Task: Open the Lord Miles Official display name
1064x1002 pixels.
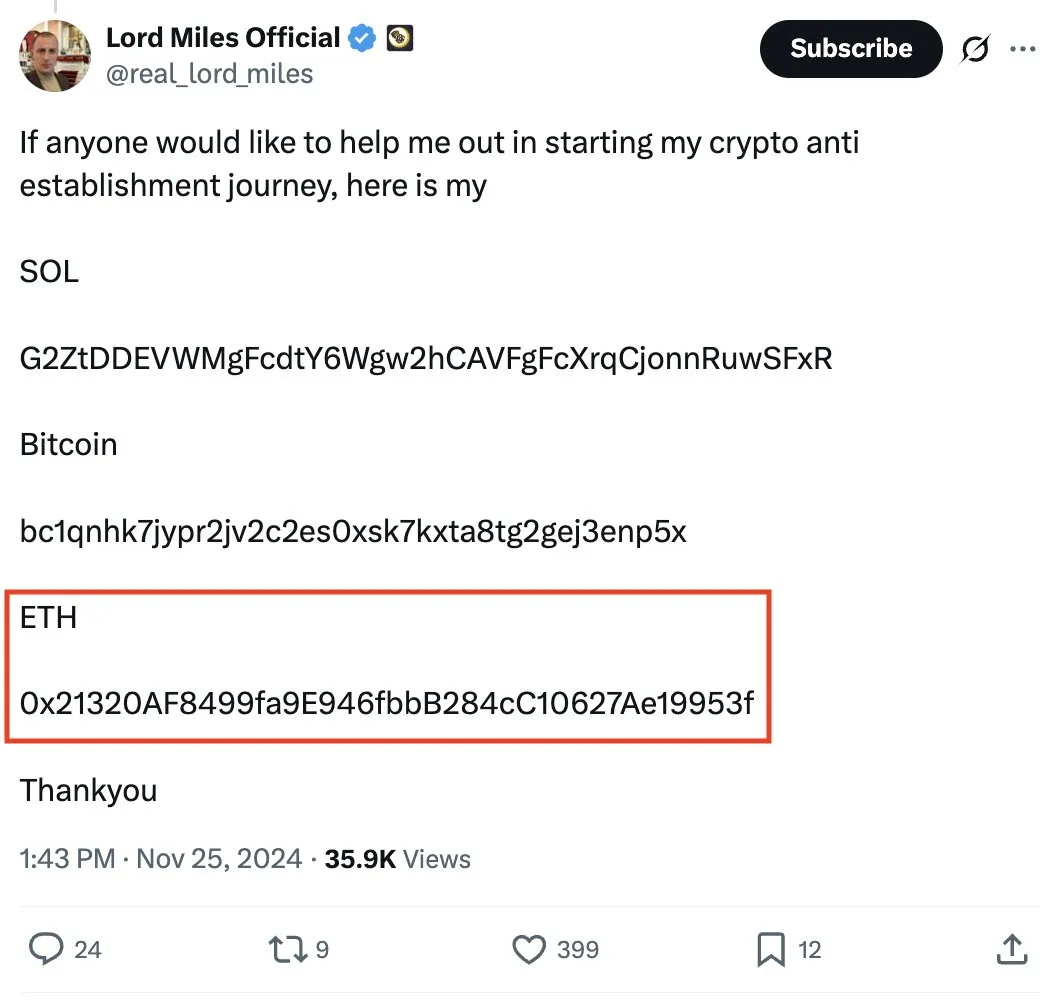Action: click(223, 38)
